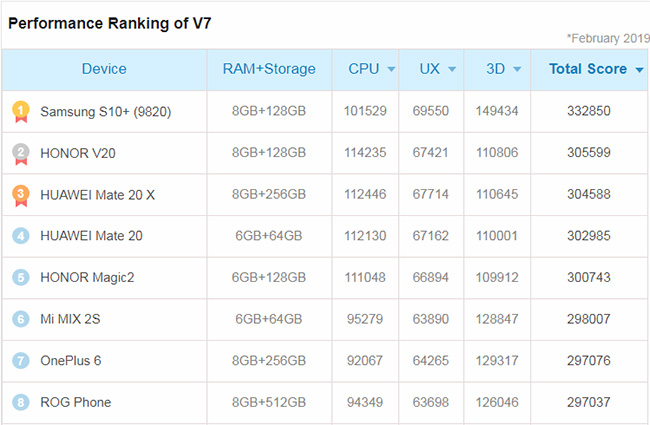Click the RAM+Storage column header

tap(269, 69)
